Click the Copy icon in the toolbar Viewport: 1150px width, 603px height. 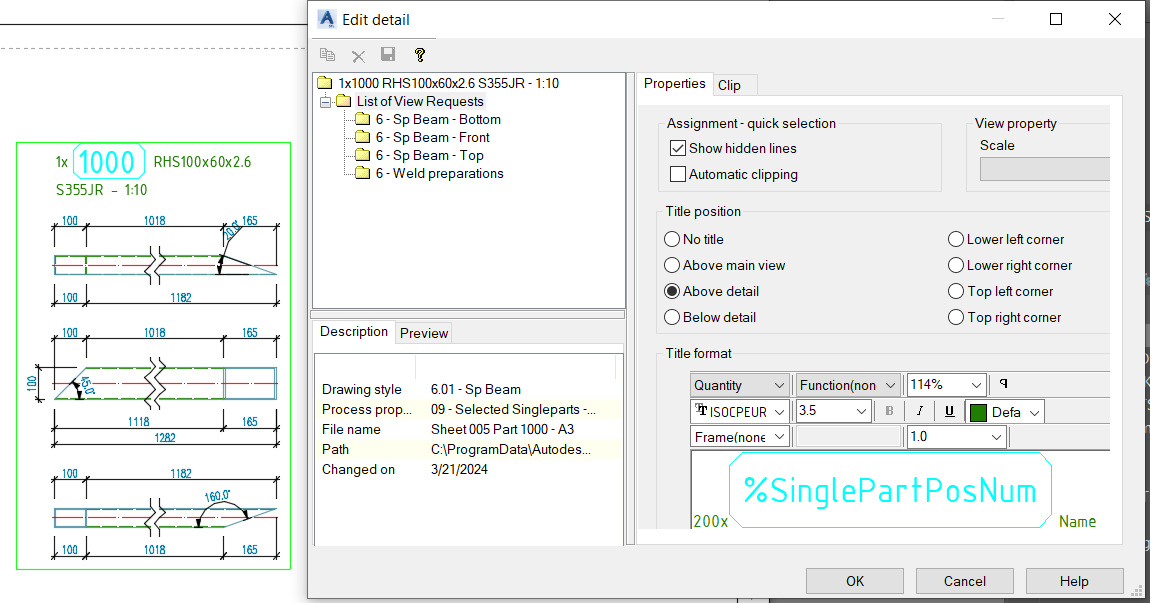point(326,54)
